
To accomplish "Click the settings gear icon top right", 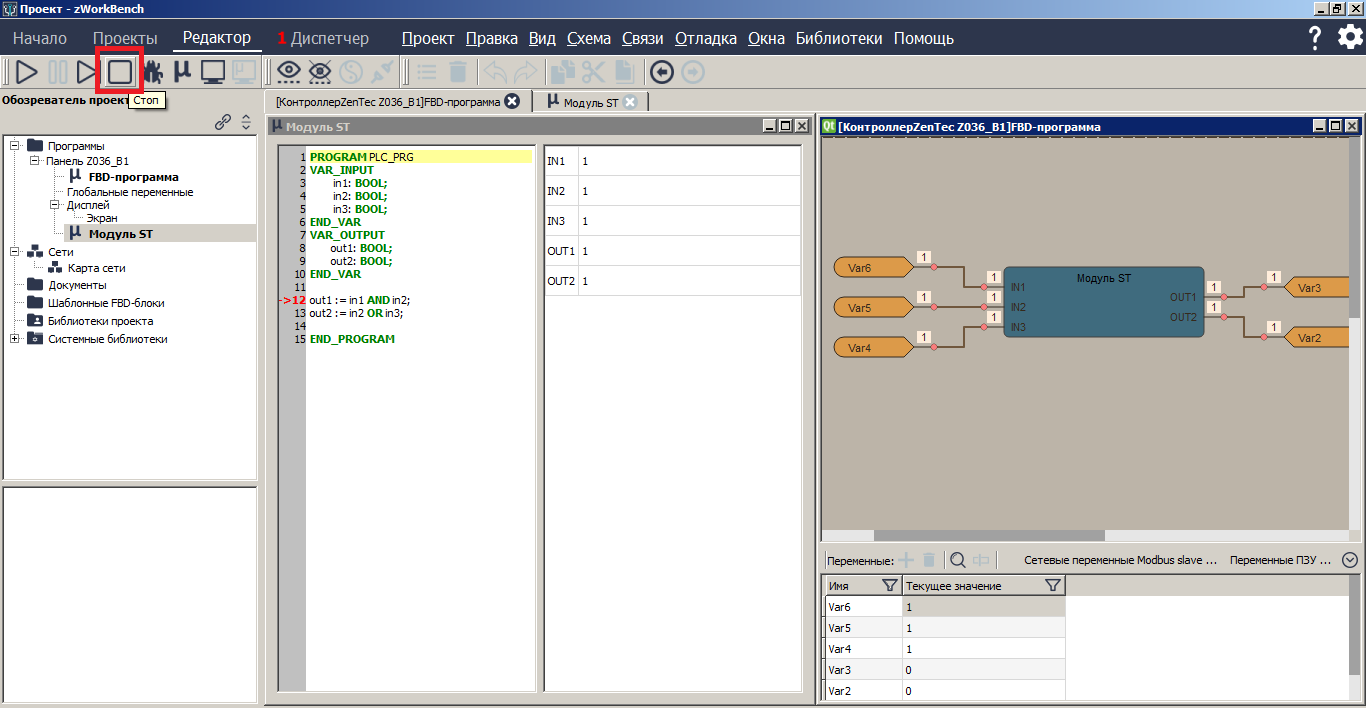I will 1350,38.
